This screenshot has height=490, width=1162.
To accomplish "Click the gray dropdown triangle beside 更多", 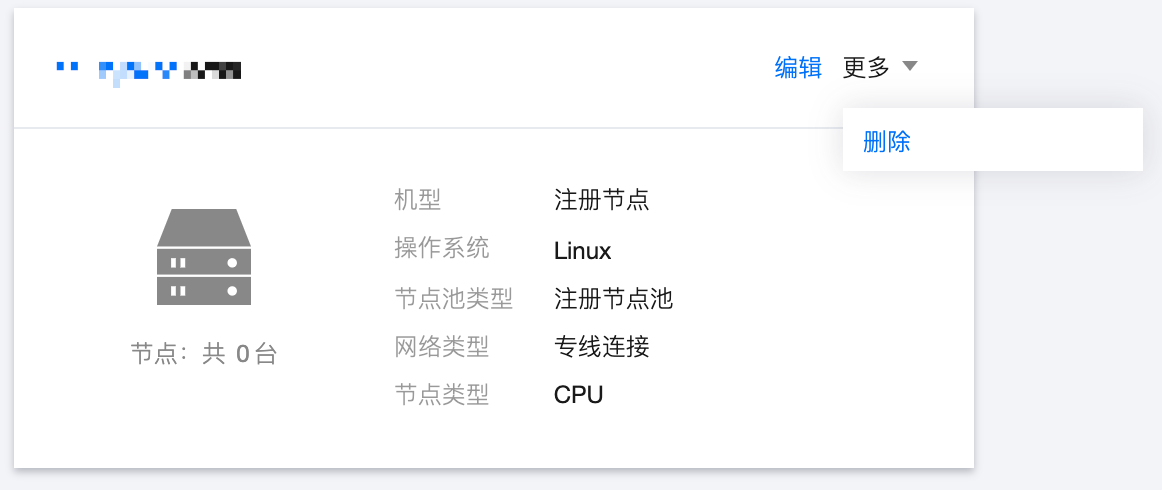I will point(910,67).
